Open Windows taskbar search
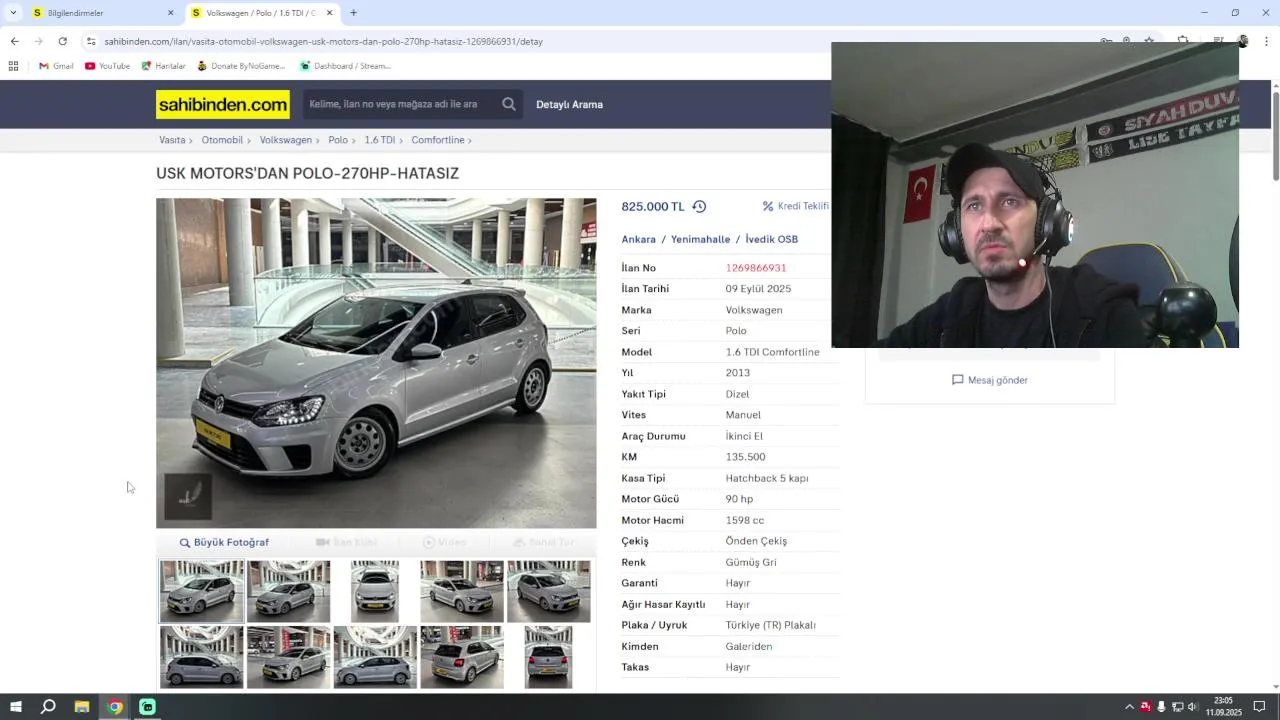The width and height of the screenshot is (1280, 720). [x=48, y=707]
